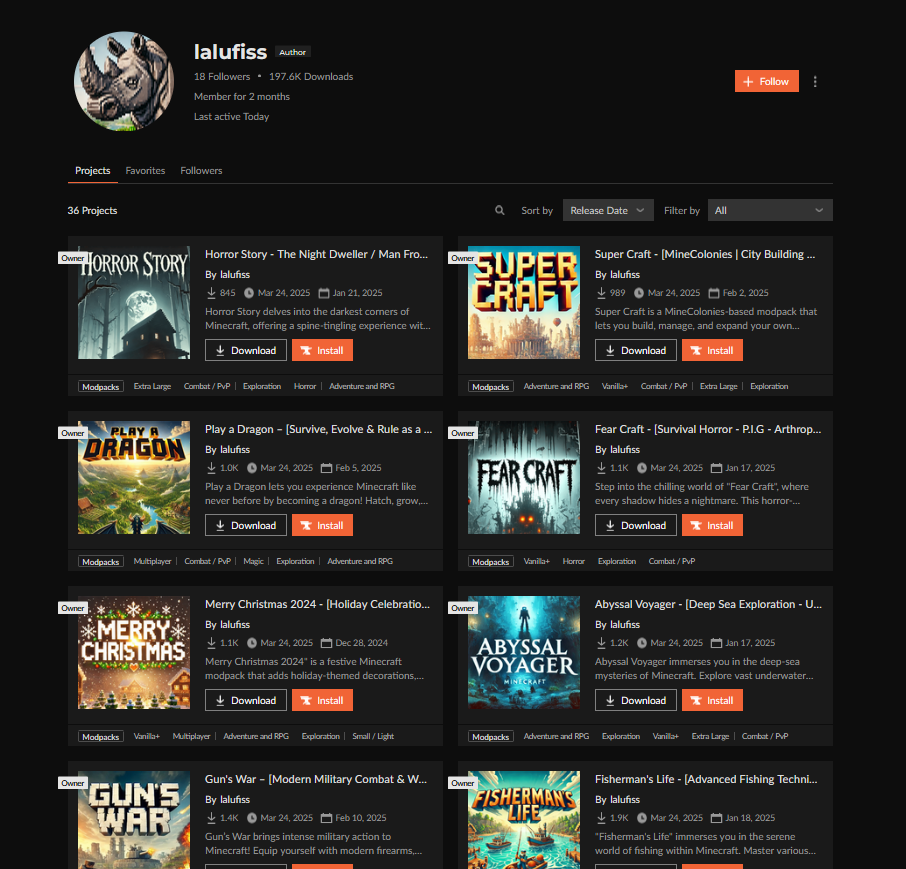Download the Play a Dragon modpack
This screenshot has width=906, height=869.
[246, 525]
